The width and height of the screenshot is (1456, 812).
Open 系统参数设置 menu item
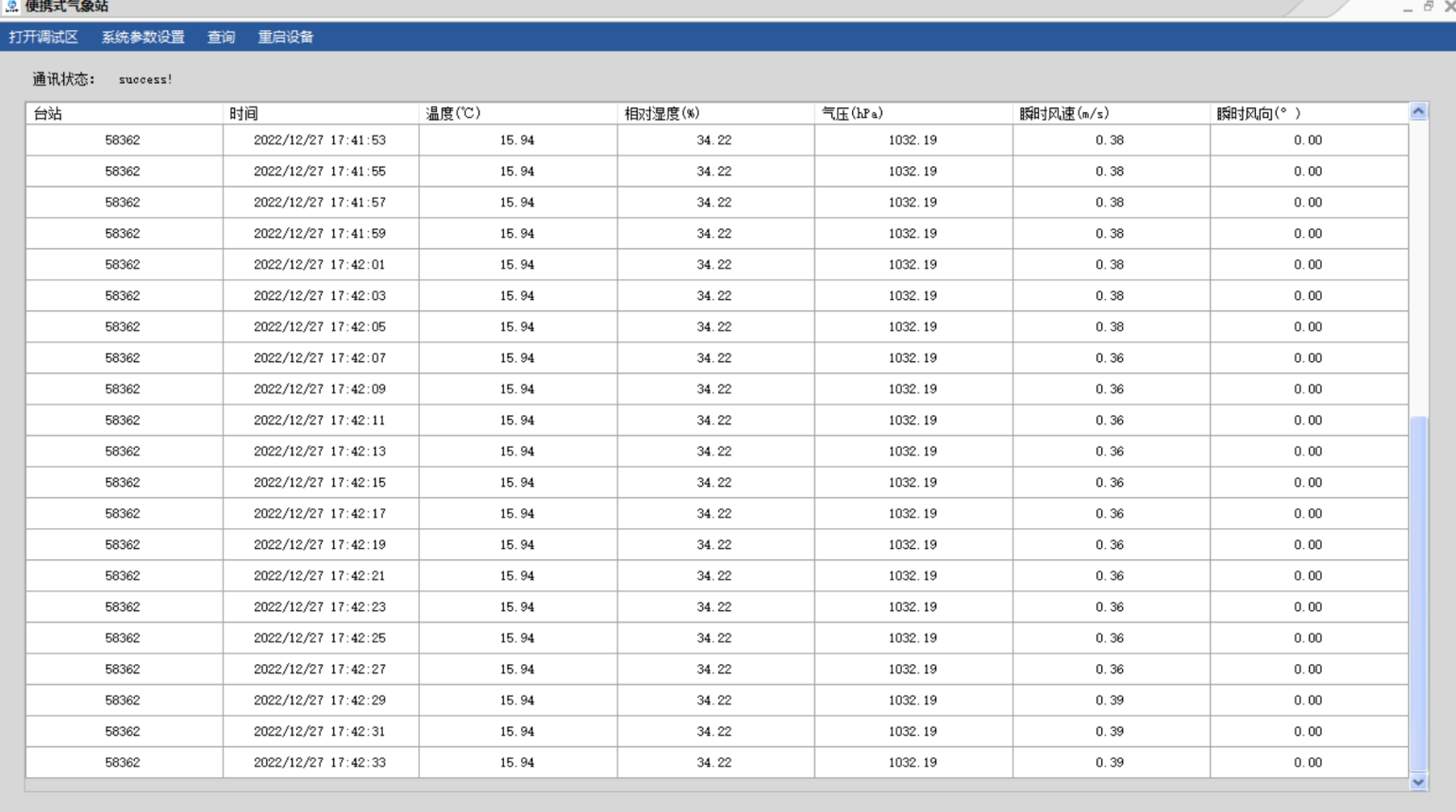click(x=142, y=37)
